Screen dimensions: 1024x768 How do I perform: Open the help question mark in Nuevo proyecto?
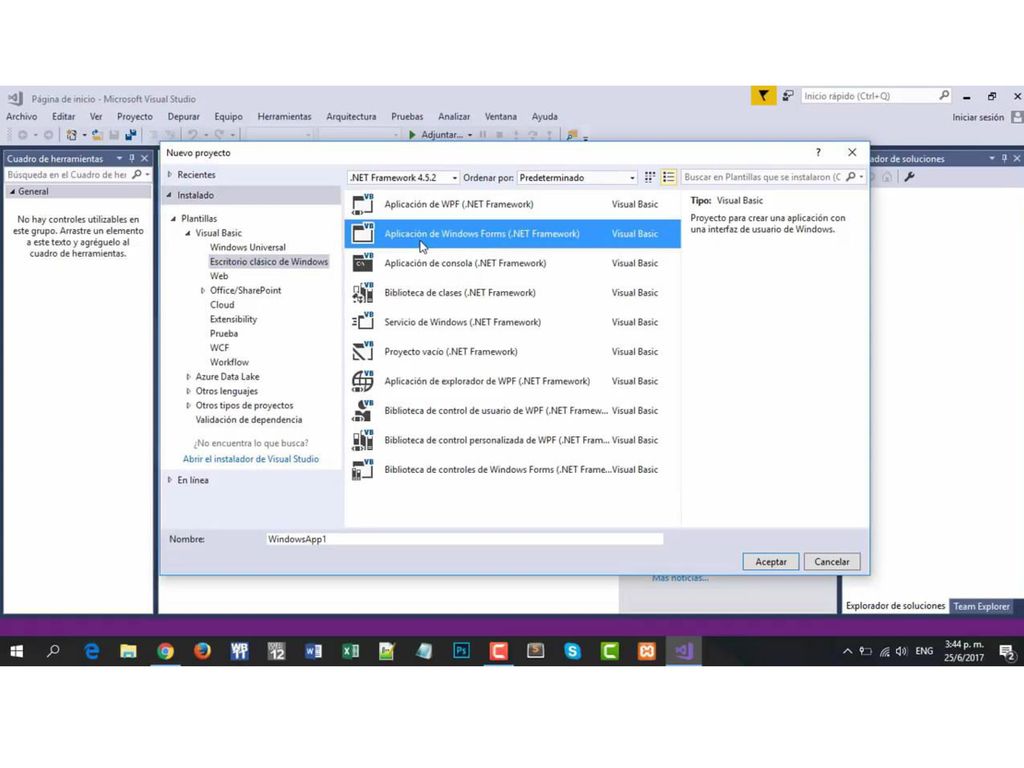tap(818, 152)
